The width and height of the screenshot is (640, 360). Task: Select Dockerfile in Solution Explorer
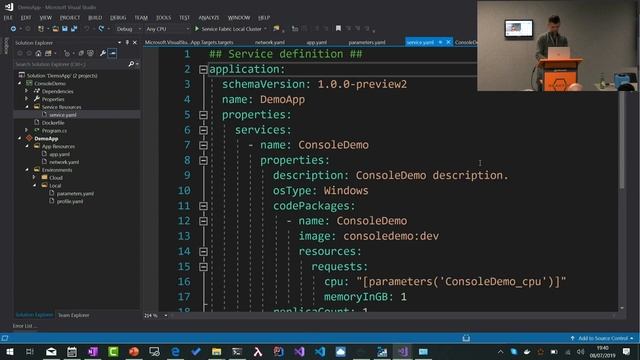tap(53, 122)
